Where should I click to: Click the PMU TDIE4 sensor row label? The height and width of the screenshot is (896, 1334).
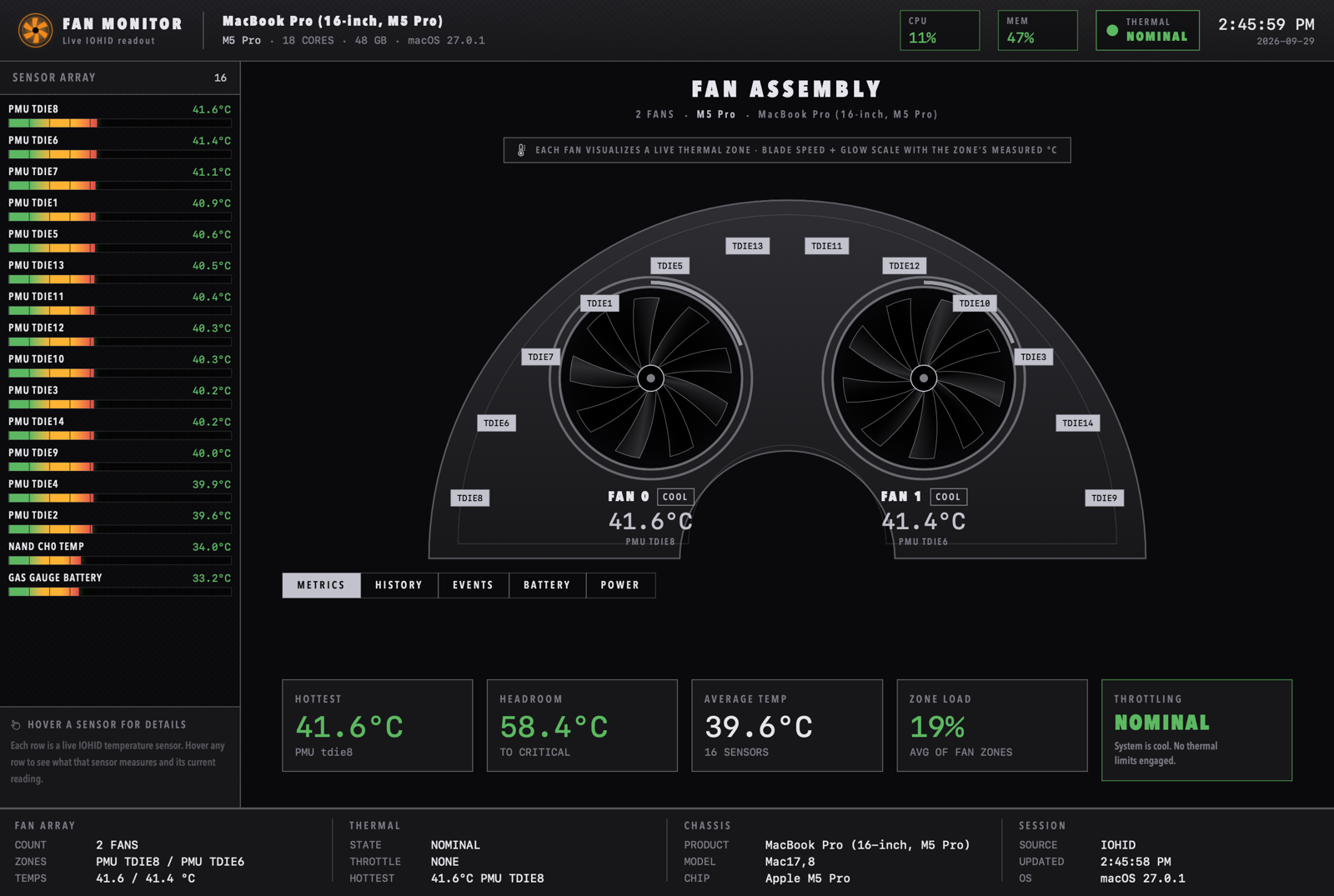[x=33, y=484]
